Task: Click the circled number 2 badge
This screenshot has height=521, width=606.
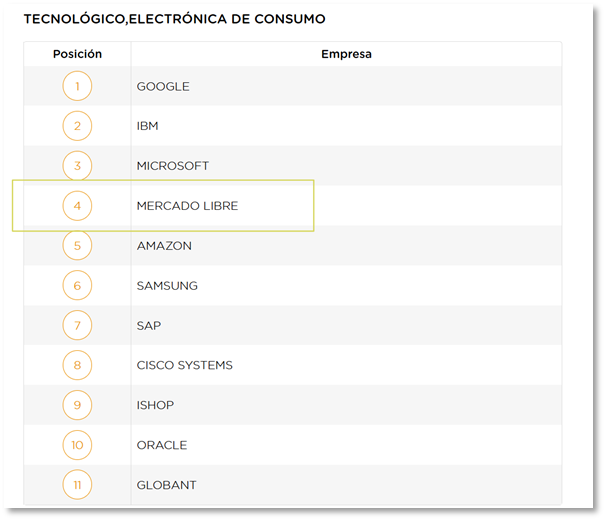Action: [77, 126]
